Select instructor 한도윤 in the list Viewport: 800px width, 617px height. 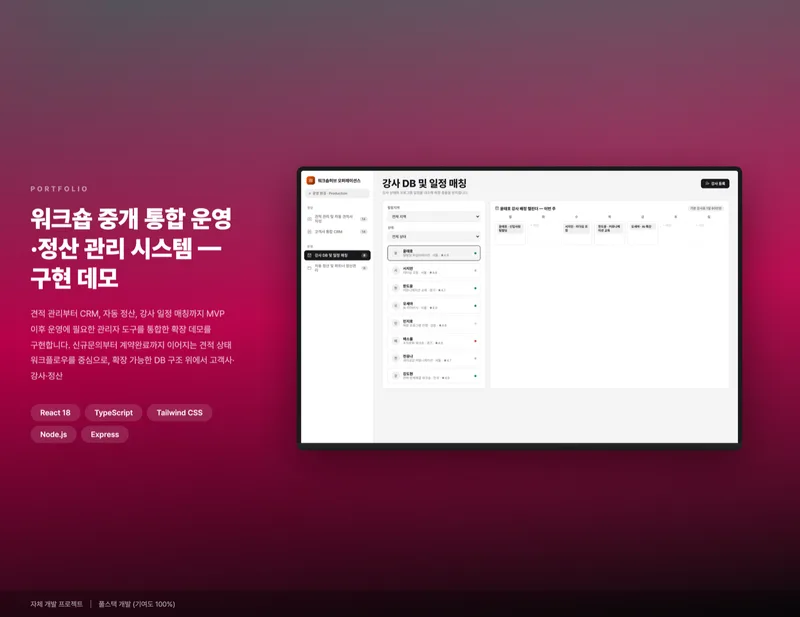point(434,288)
